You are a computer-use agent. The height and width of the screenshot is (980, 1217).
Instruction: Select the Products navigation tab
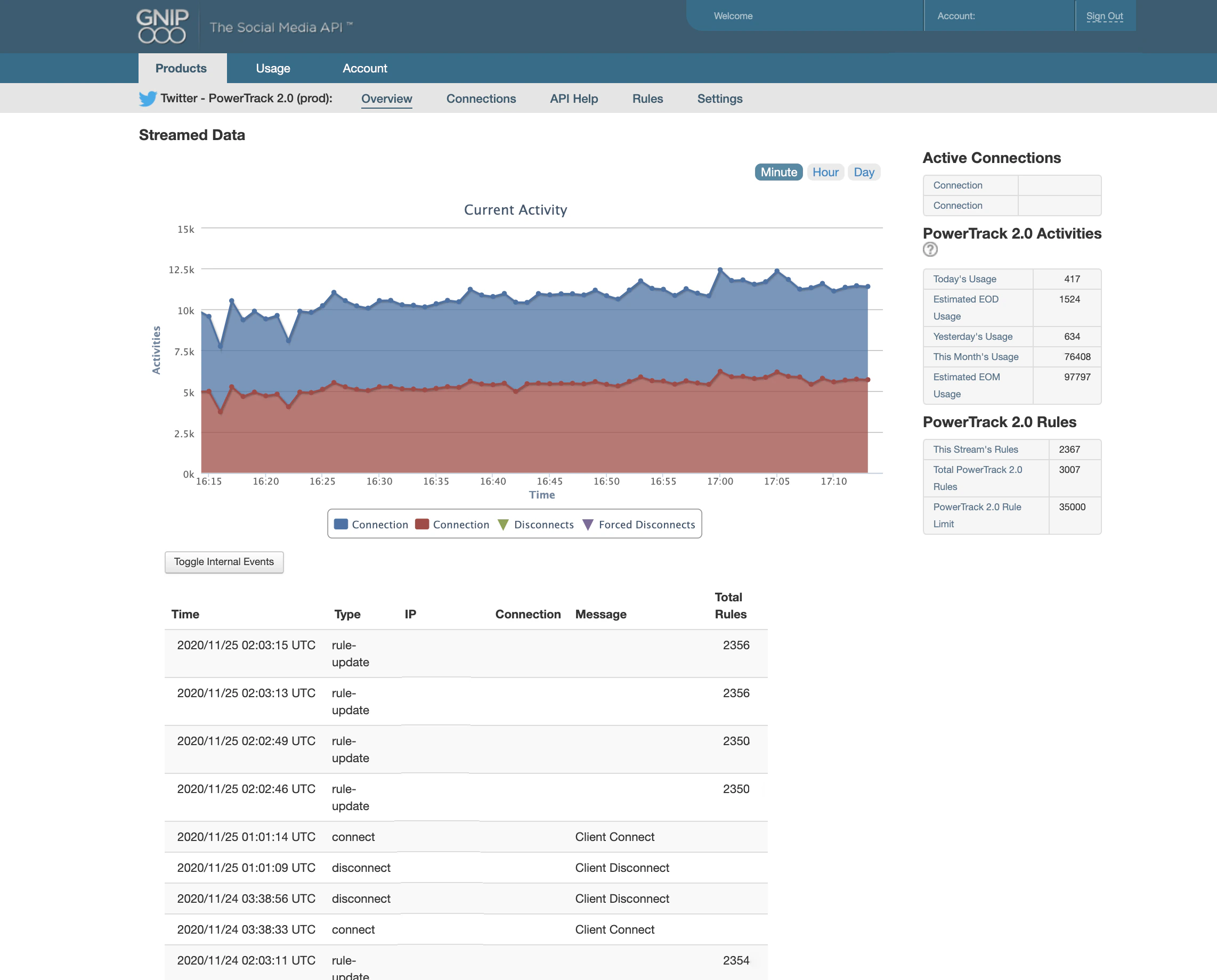click(181, 68)
